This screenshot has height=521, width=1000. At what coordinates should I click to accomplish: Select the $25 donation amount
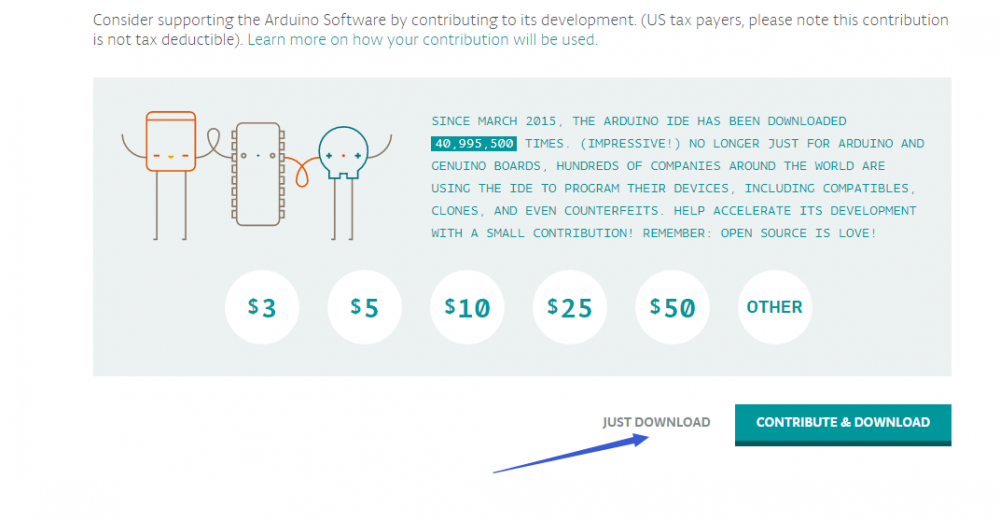coord(570,308)
